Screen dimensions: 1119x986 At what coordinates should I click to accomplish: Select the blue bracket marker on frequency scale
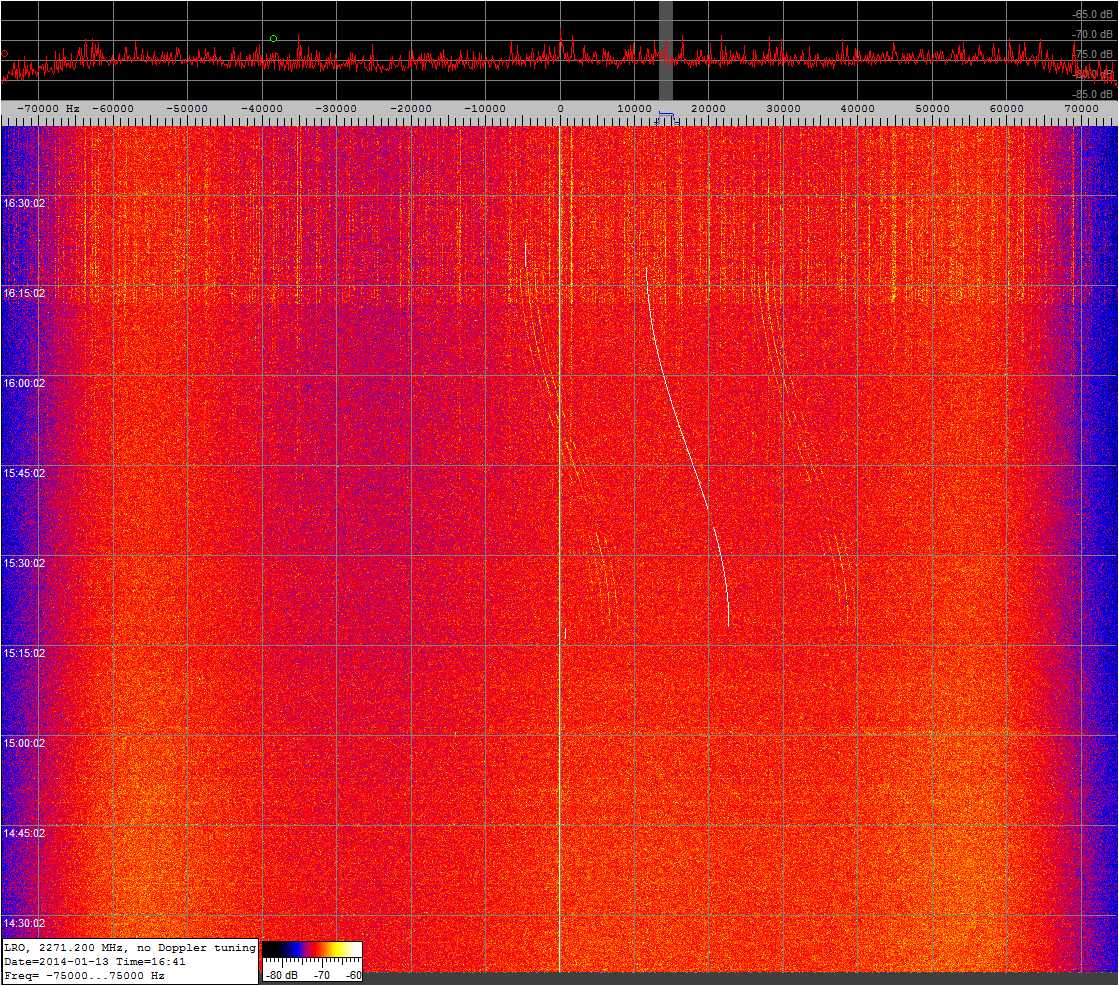tap(667, 116)
